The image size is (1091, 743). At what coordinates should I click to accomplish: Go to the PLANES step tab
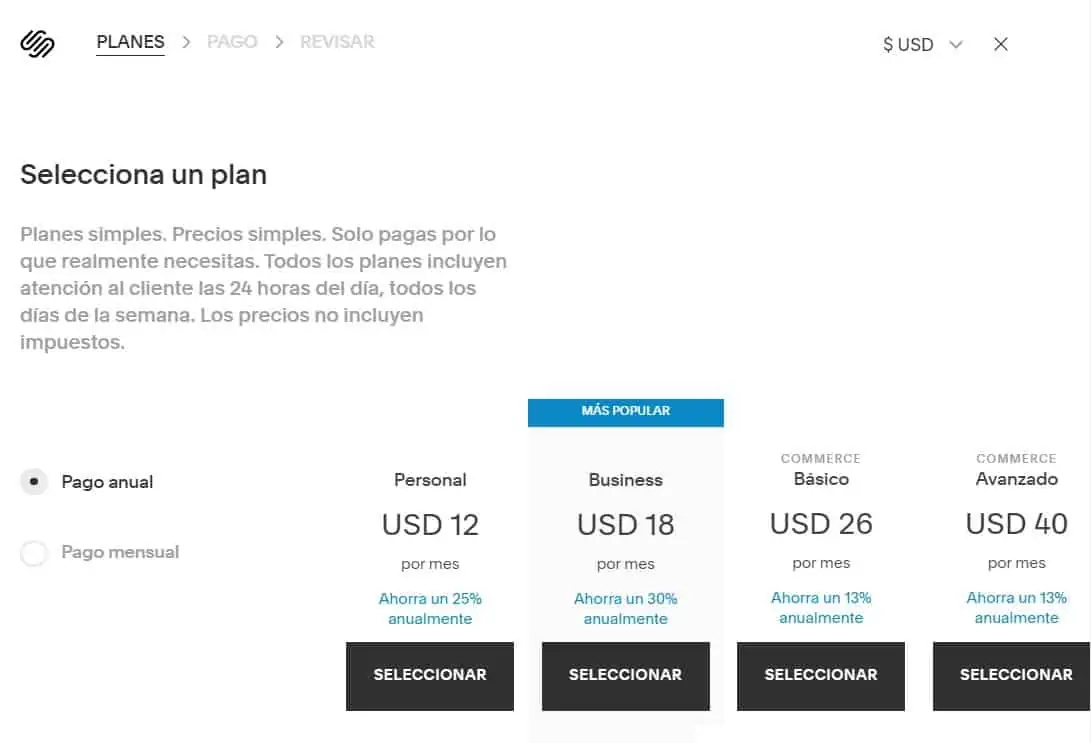click(130, 42)
